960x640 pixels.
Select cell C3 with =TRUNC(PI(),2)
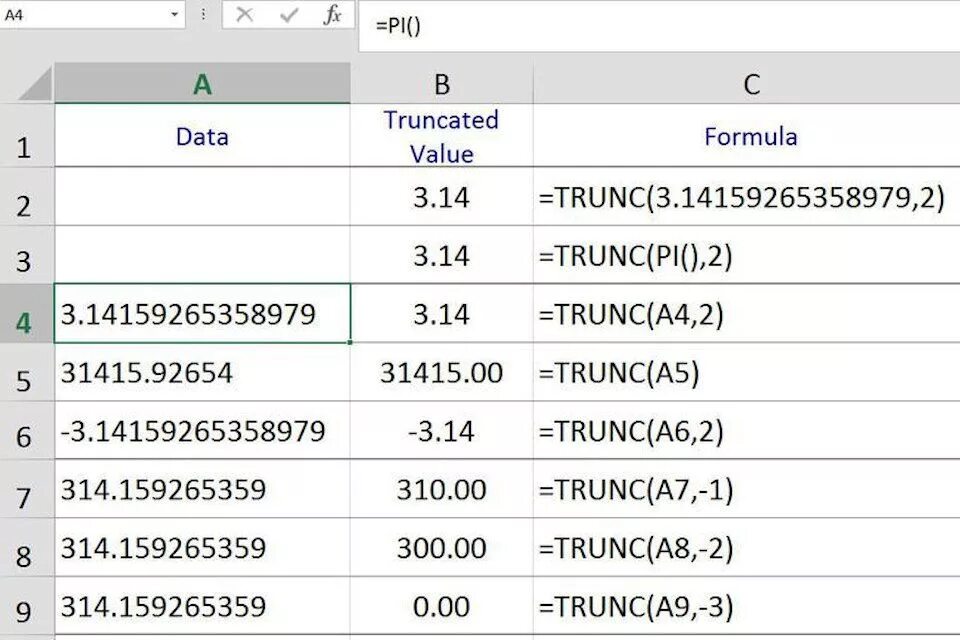pyautogui.click(x=747, y=255)
